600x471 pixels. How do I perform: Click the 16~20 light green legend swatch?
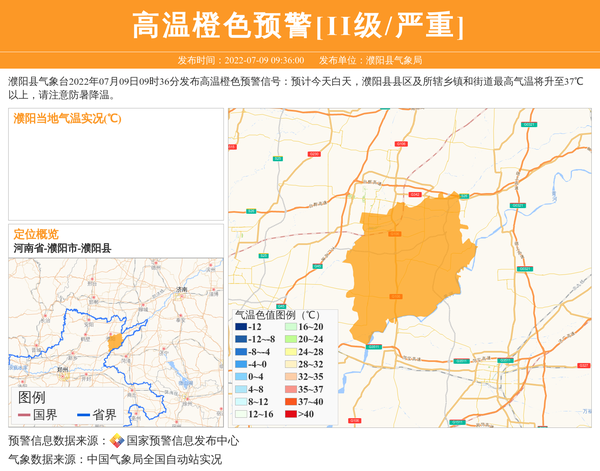[290, 327]
